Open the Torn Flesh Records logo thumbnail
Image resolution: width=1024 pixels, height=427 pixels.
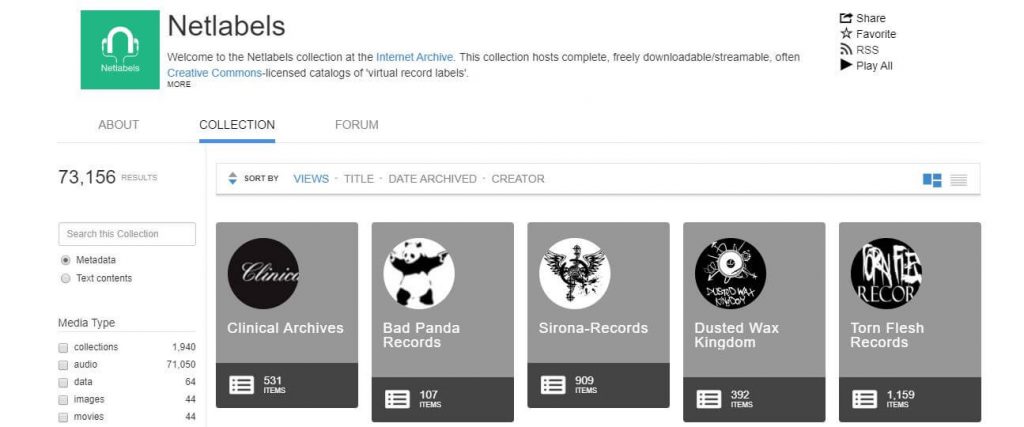(886, 274)
